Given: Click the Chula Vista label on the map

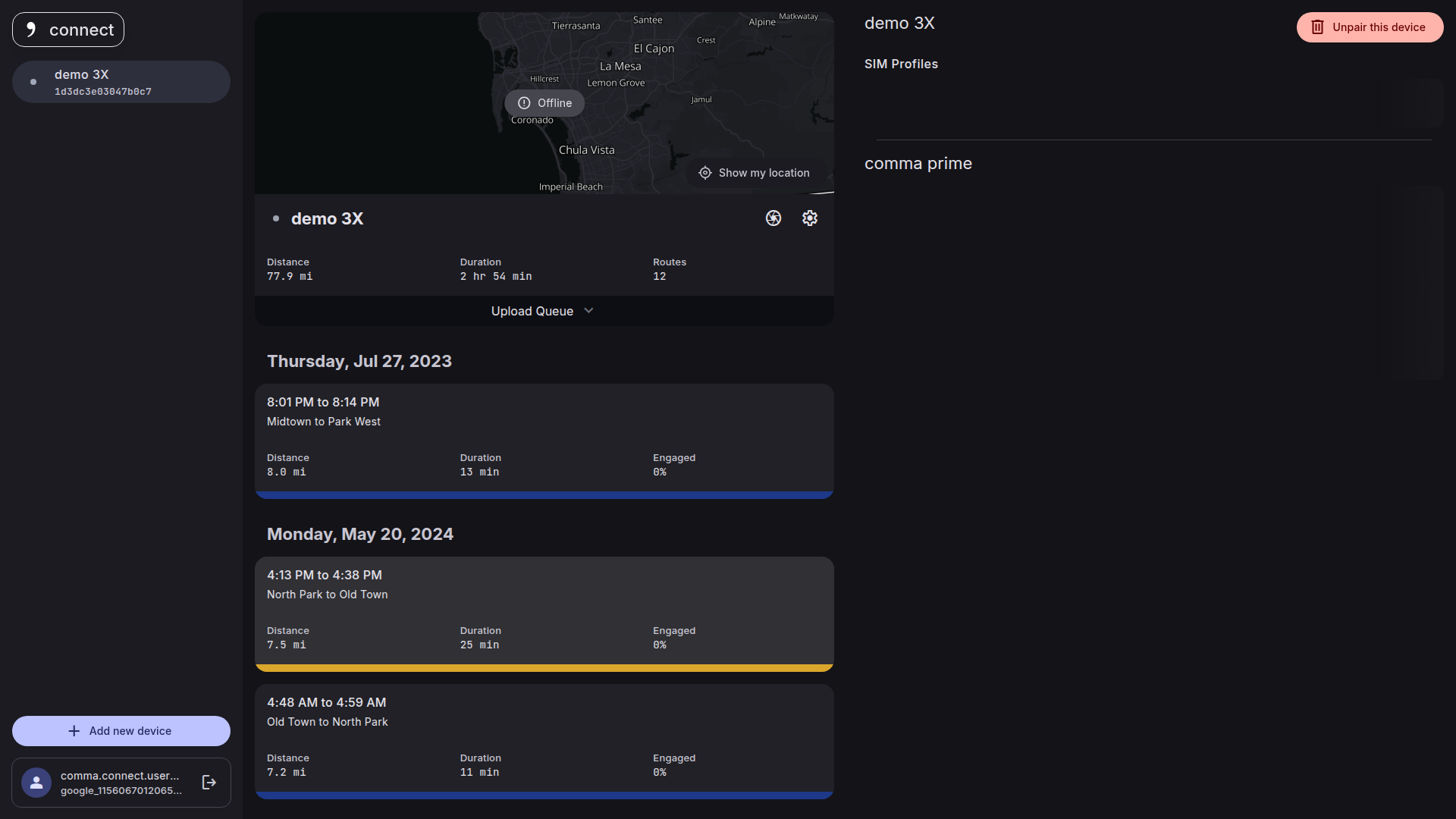Looking at the screenshot, I should [586, 150].
